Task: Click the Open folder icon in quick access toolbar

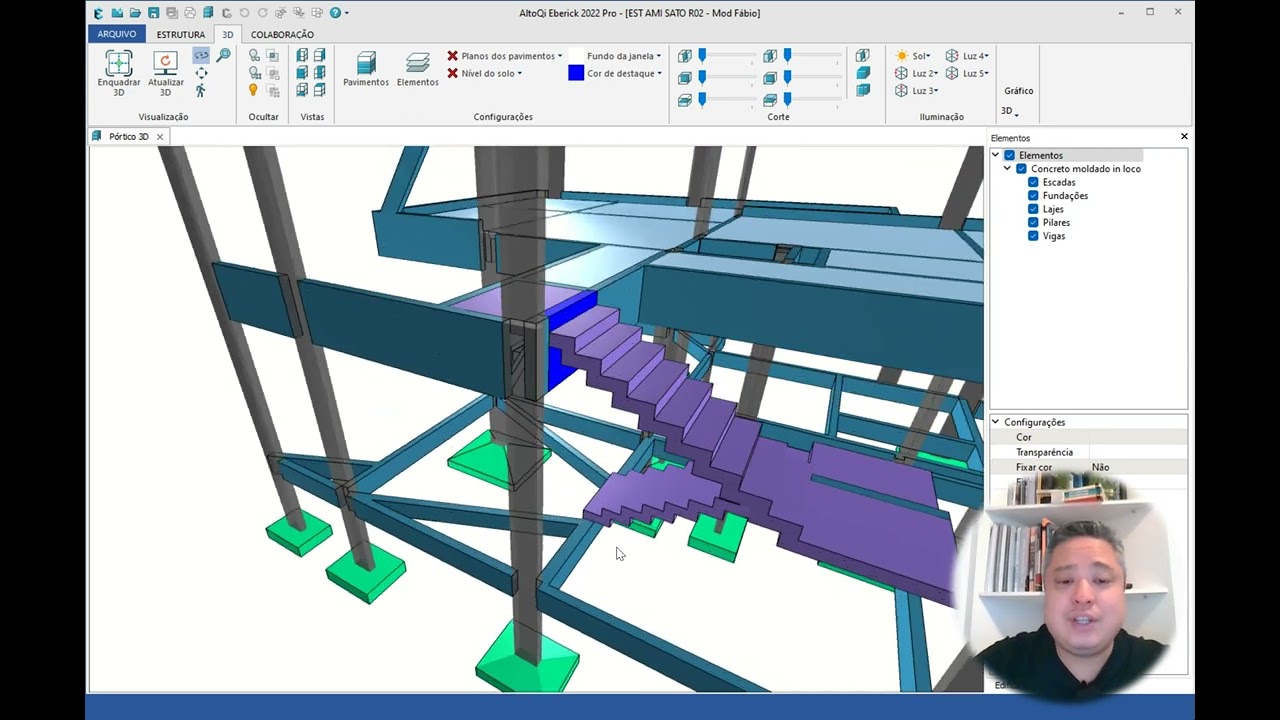Action: click(x=135, y=13)
